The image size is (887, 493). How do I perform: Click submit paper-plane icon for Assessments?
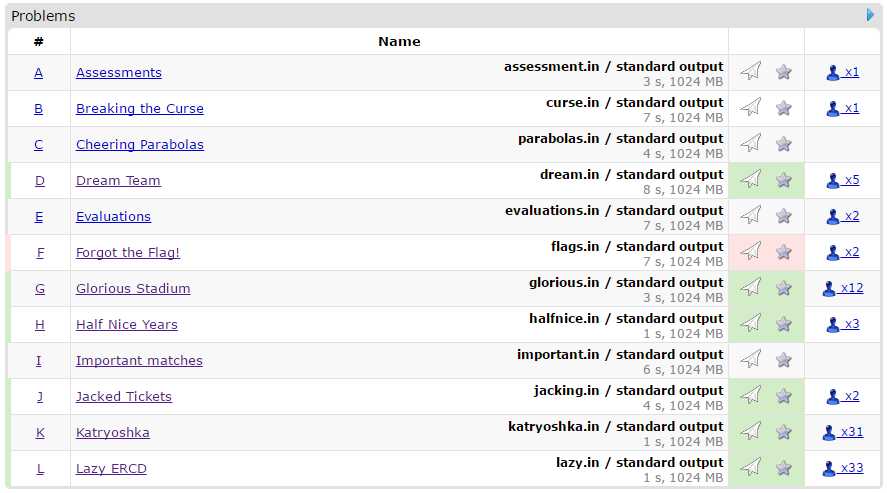pos(751,72)
